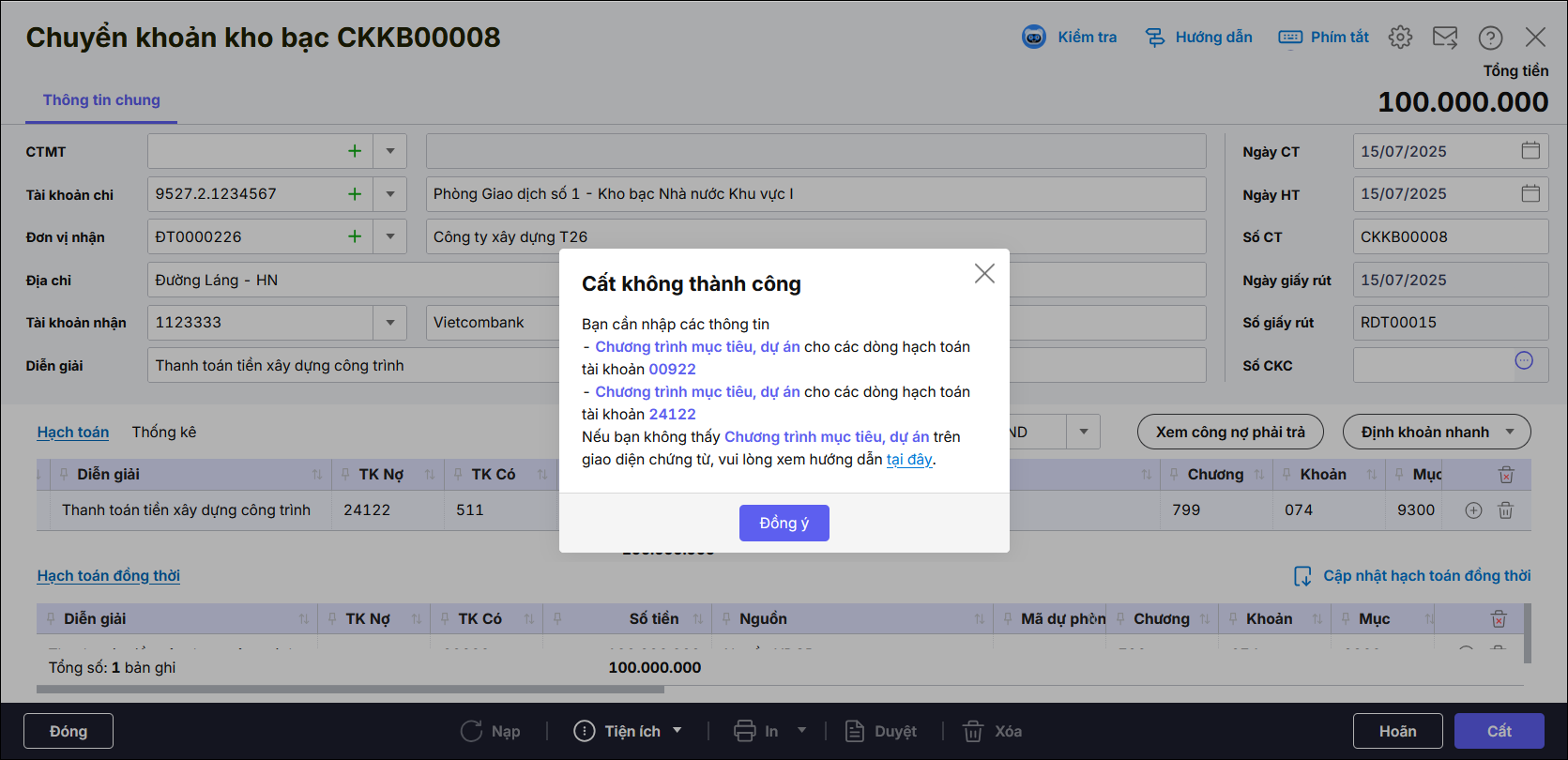Screen dimensions: 1568x760
Task: Open the Tiện ích utilities menu
Action: [628, 731]
